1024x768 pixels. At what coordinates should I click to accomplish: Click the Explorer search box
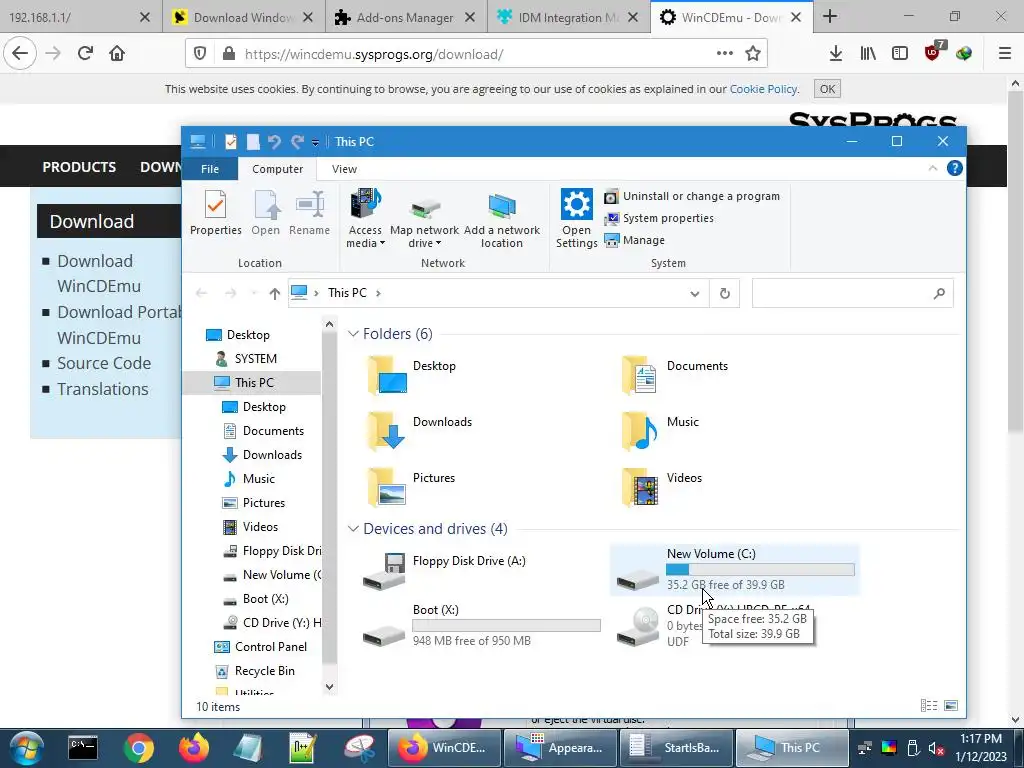[x=852, y=293]
